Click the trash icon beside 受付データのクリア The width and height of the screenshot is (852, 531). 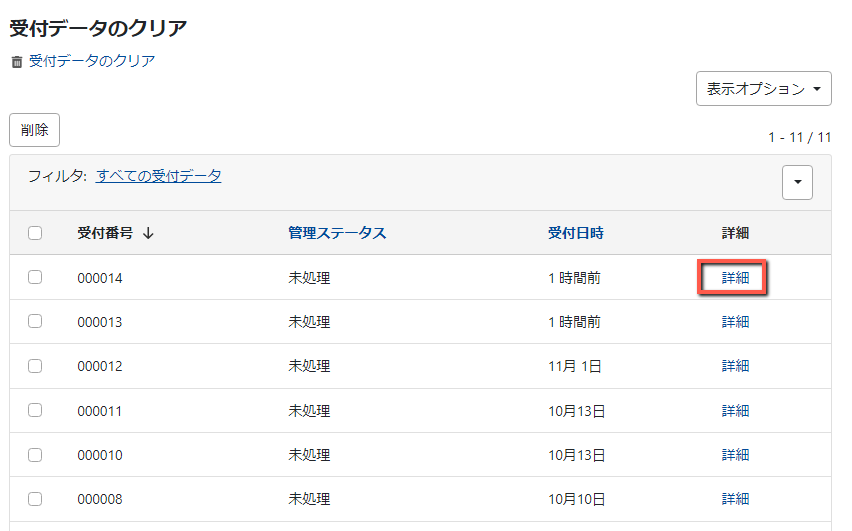[x=16, y=62]
